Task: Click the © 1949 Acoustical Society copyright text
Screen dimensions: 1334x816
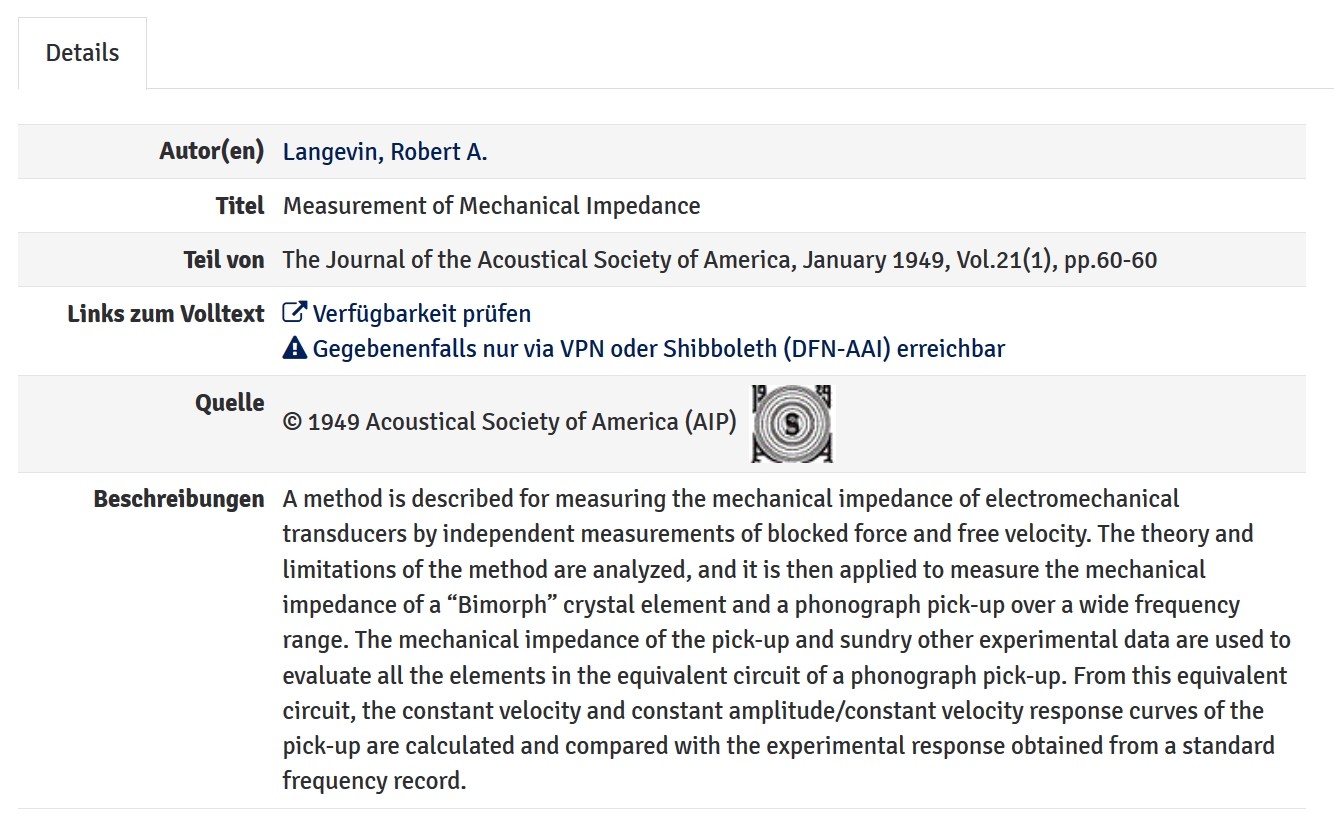Action: pos(509,422)
